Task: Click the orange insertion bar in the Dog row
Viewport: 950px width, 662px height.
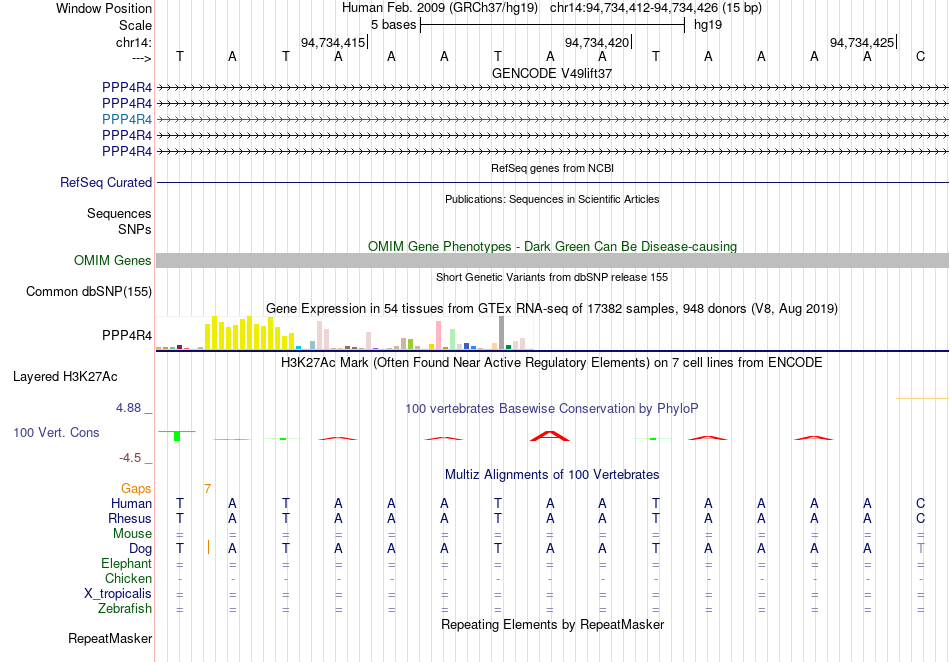Action: 208,547
